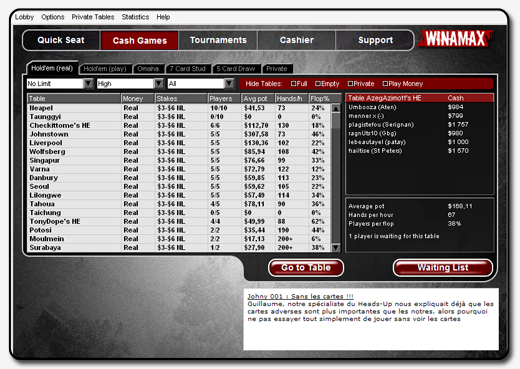Select the Johnstown table row
520x369 pixels.
pos(179,134)
